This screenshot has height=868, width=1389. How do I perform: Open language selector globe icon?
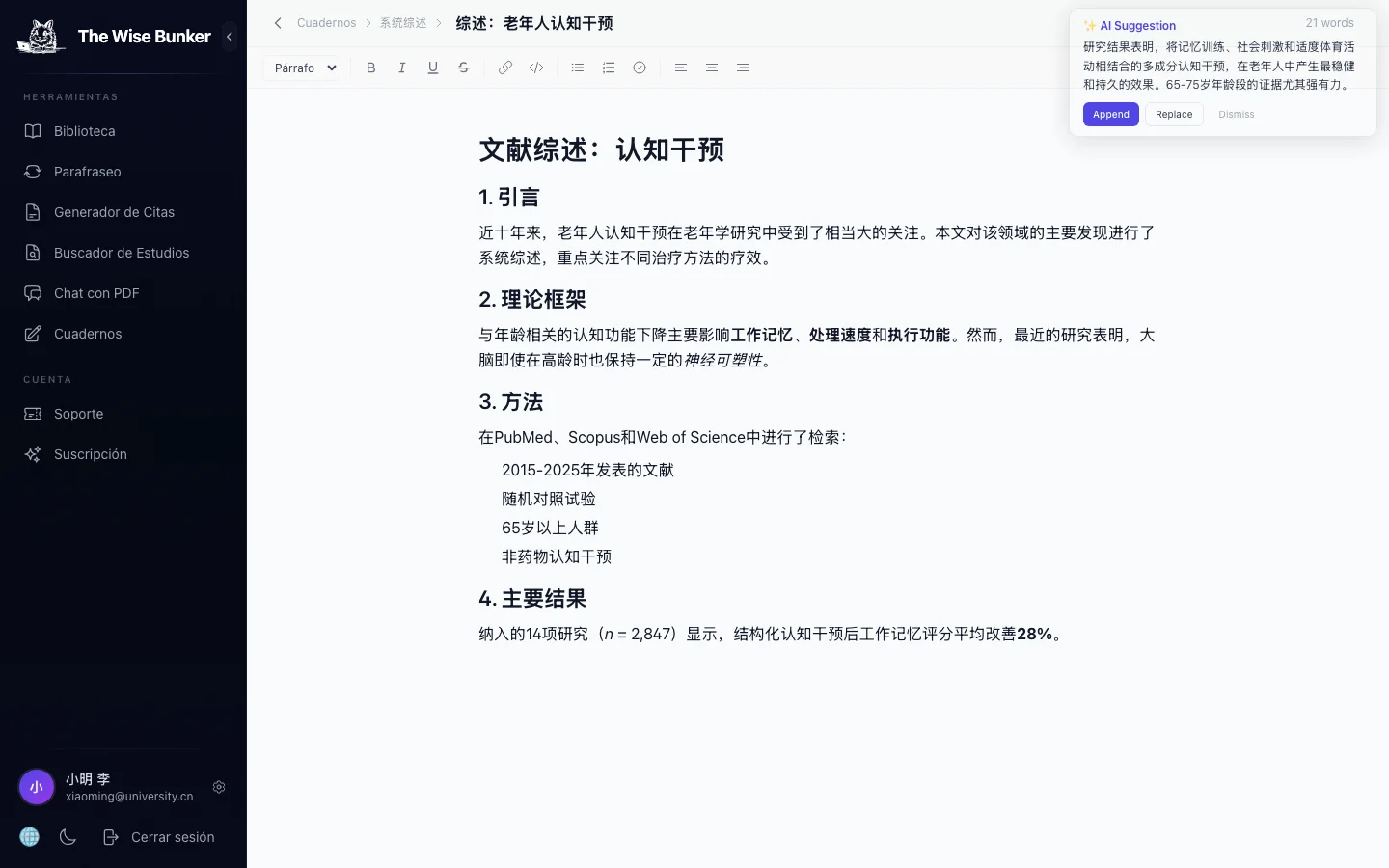pos(29,837)
